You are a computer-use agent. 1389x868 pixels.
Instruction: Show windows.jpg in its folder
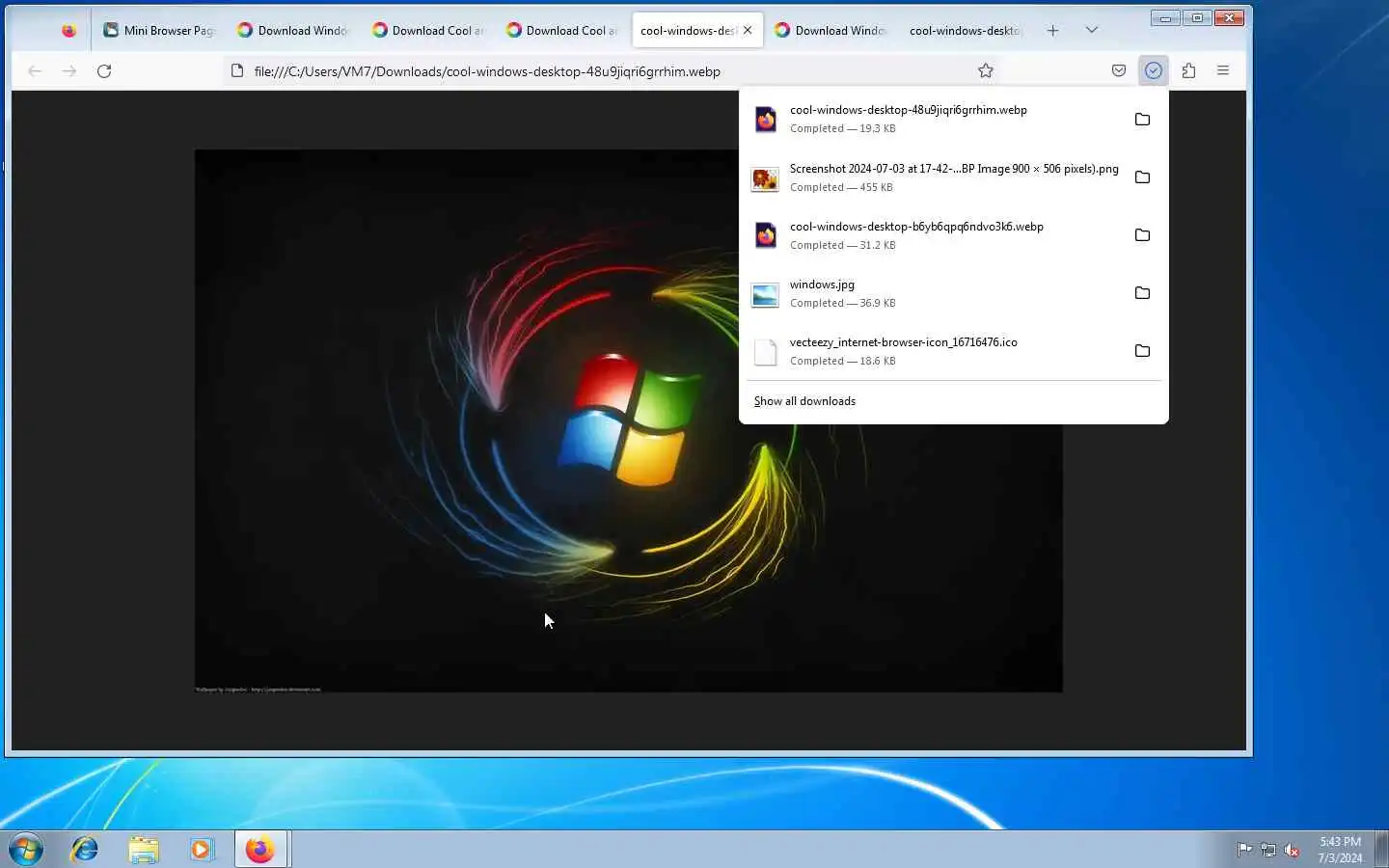(x=1142, y=292)
